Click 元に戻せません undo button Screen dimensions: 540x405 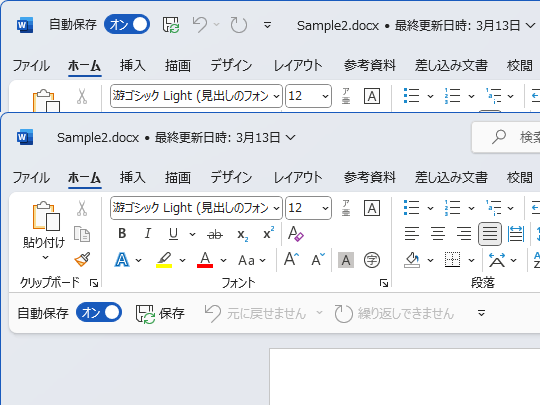tap(256, 313)
